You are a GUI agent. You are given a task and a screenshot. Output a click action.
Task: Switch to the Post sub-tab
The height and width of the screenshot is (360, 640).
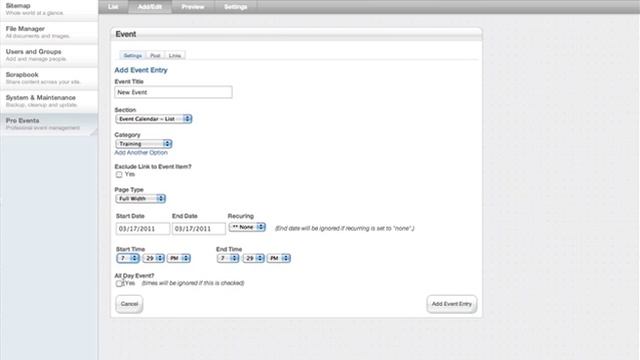pyautogui.click(x=155, y=56)
